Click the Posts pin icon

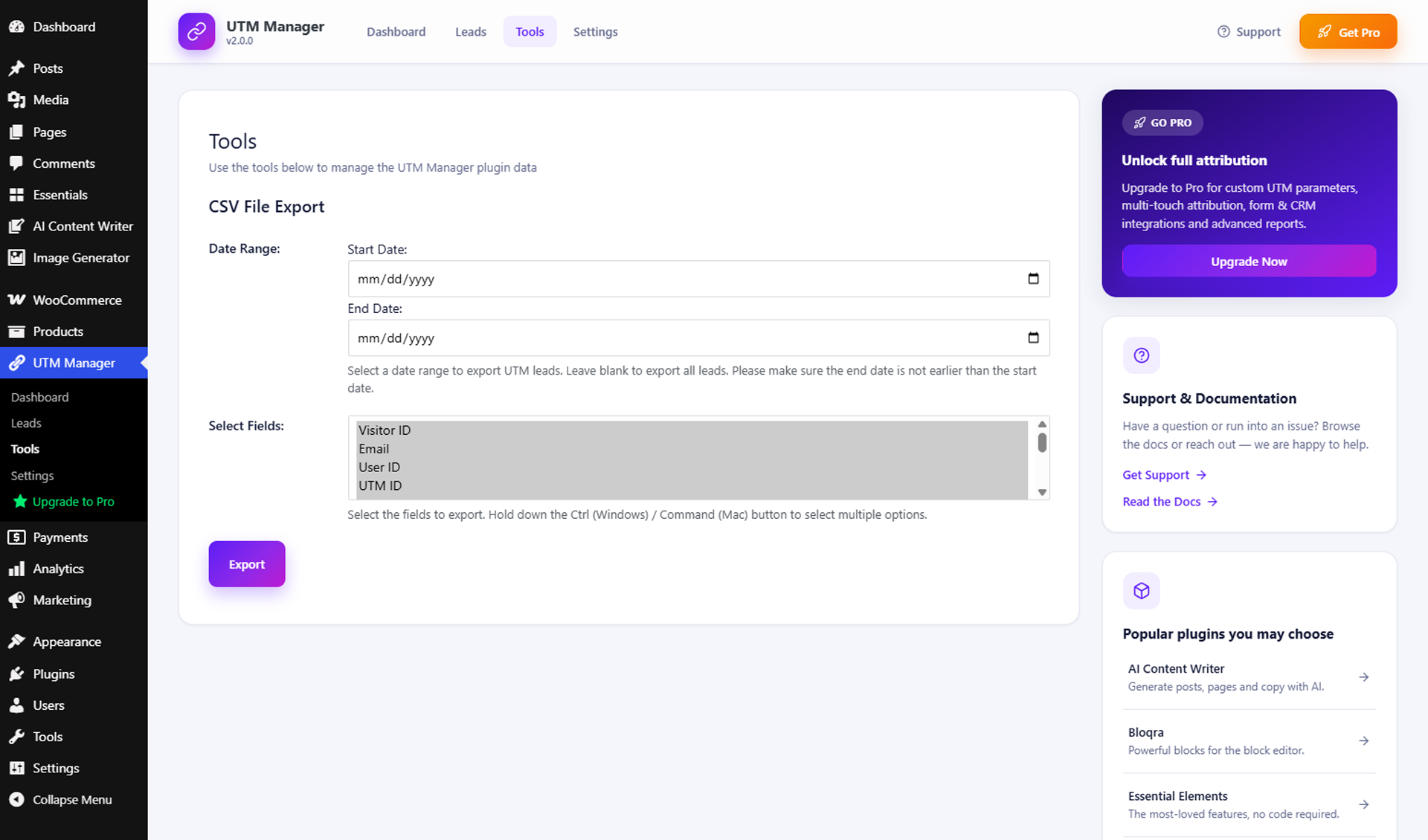(16, 68)
